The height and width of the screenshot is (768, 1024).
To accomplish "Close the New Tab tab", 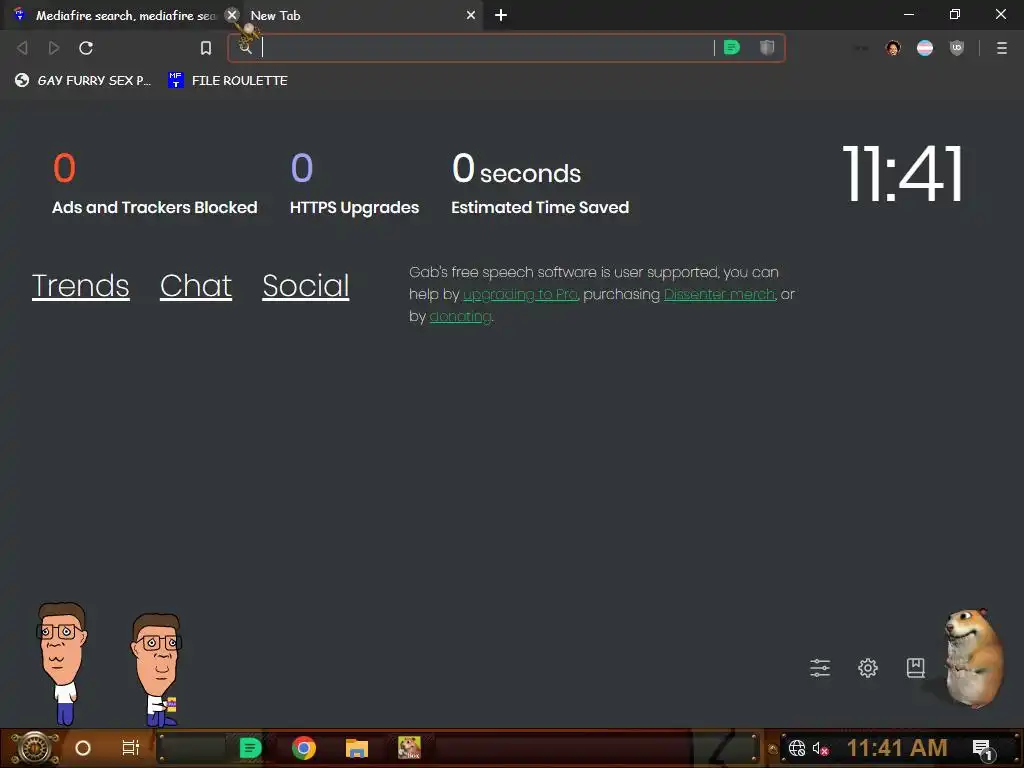I will pyautogui.click(x=471, y=15).
